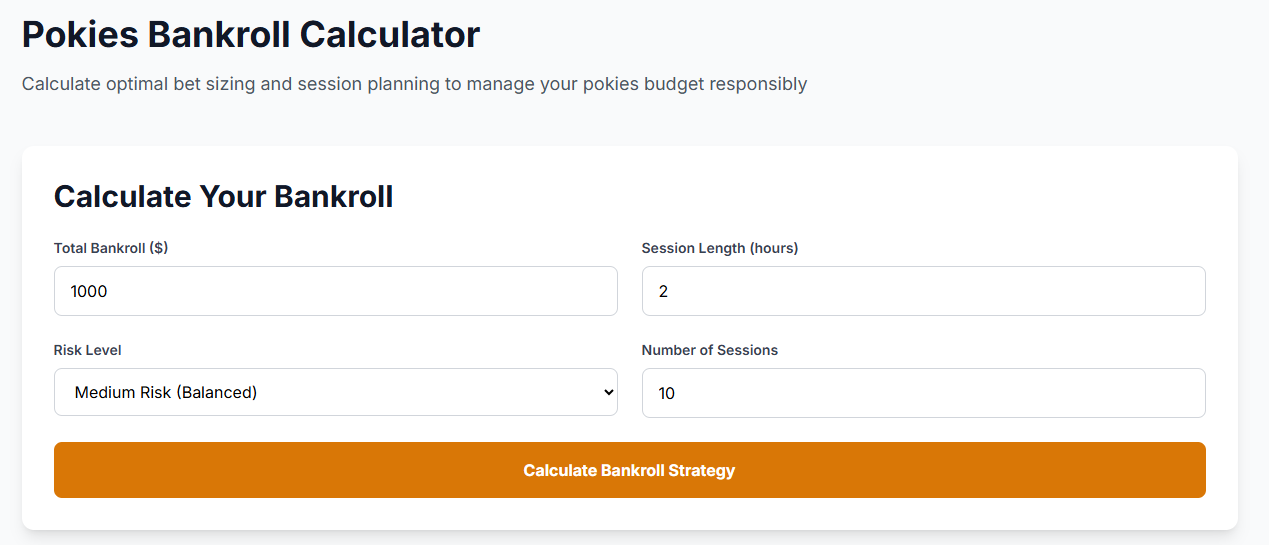
Task: Click empty right side of Total Bankroll box
Action: tap(520, 291)
